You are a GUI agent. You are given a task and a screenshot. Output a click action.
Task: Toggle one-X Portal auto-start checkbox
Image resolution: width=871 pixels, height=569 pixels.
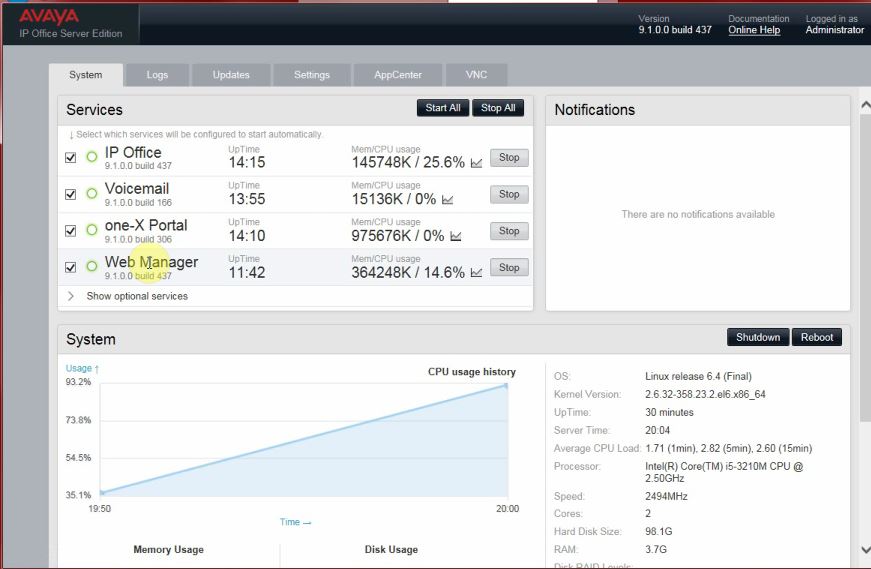[71, 231]
